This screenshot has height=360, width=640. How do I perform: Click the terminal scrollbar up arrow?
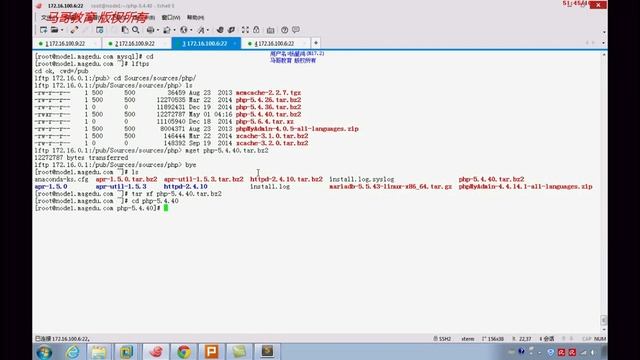(x=604, y=54)
